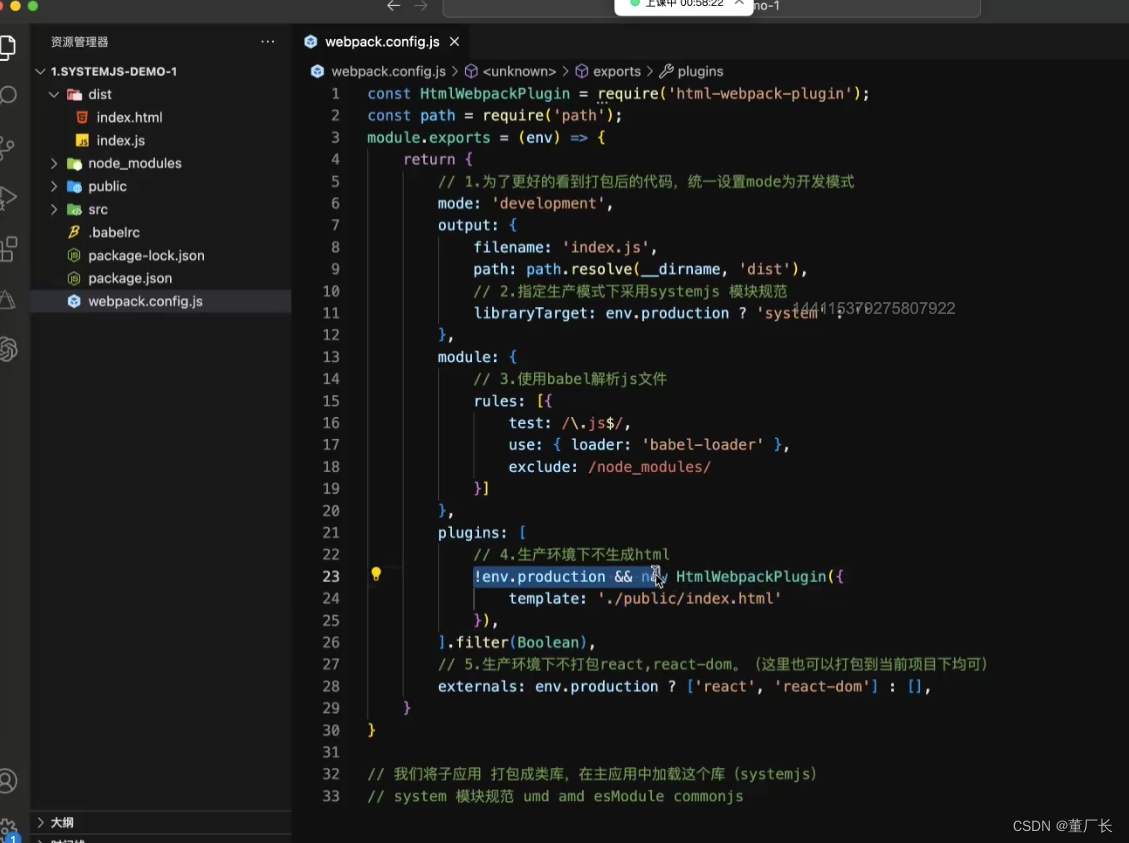Click 'development' string on line 6

tap(548, 204)
